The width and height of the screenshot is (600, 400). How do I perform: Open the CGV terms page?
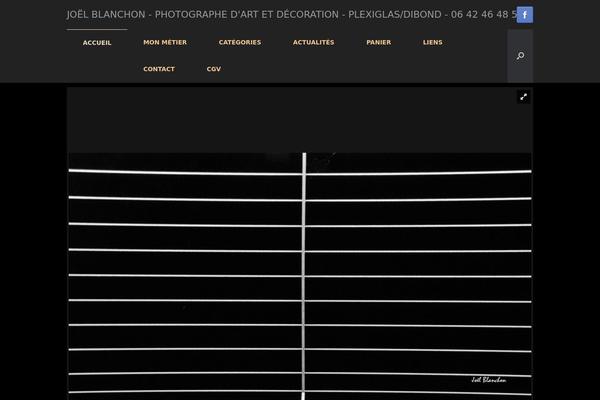(x=214, y=69)
